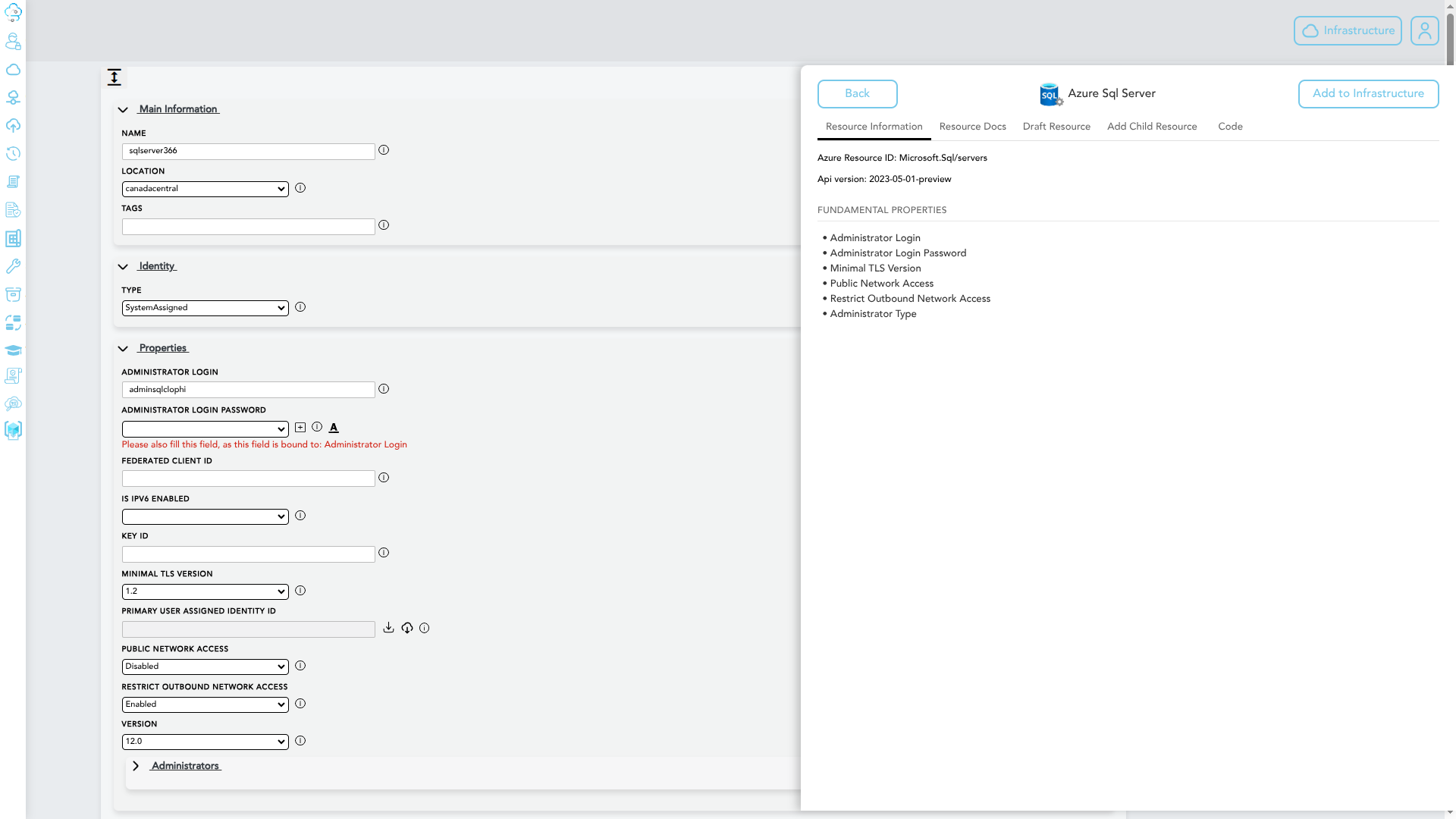
Task: Open the Administrator Login Password dropdown
Action: tap(205, 429)
